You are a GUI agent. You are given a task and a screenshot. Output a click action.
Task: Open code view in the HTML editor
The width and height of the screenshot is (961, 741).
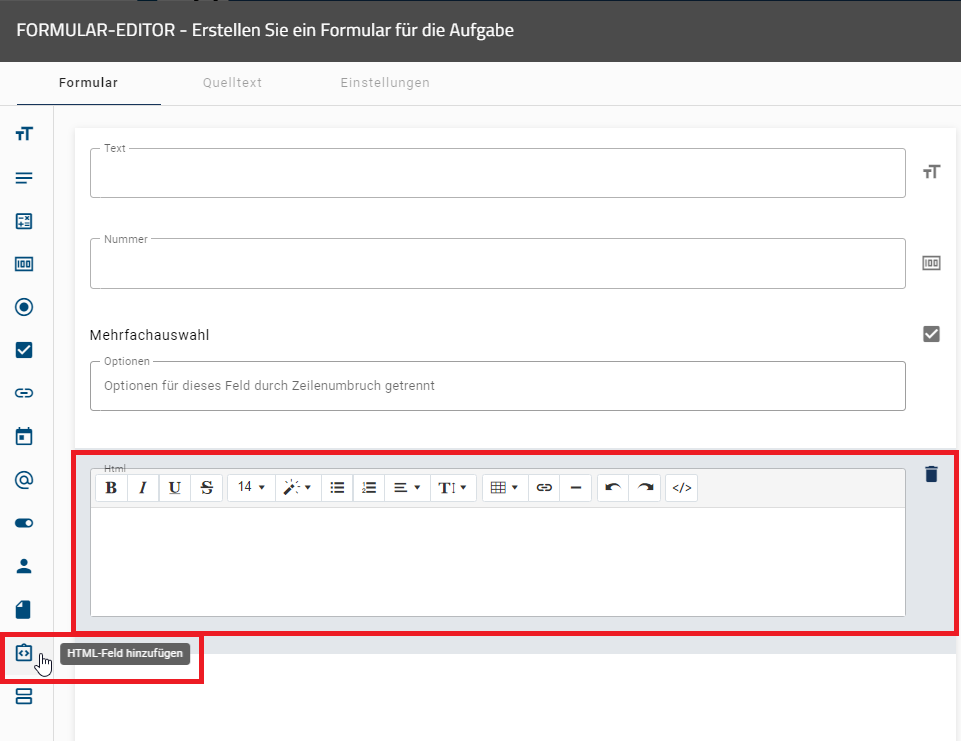pyautogui.click(x=681, y=487)
